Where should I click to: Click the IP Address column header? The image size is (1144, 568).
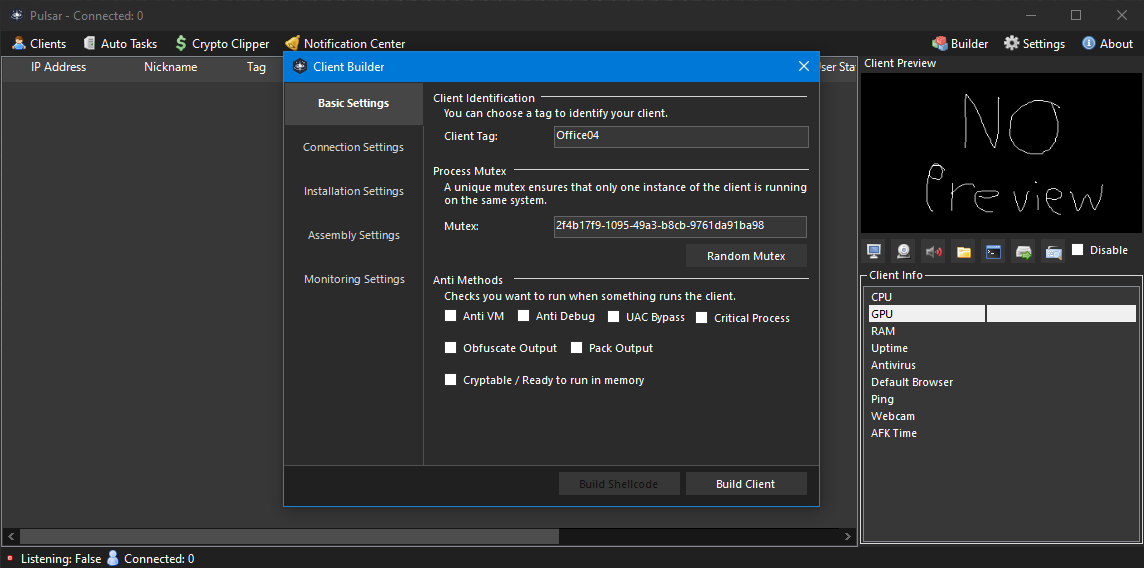tap(58, 67)
